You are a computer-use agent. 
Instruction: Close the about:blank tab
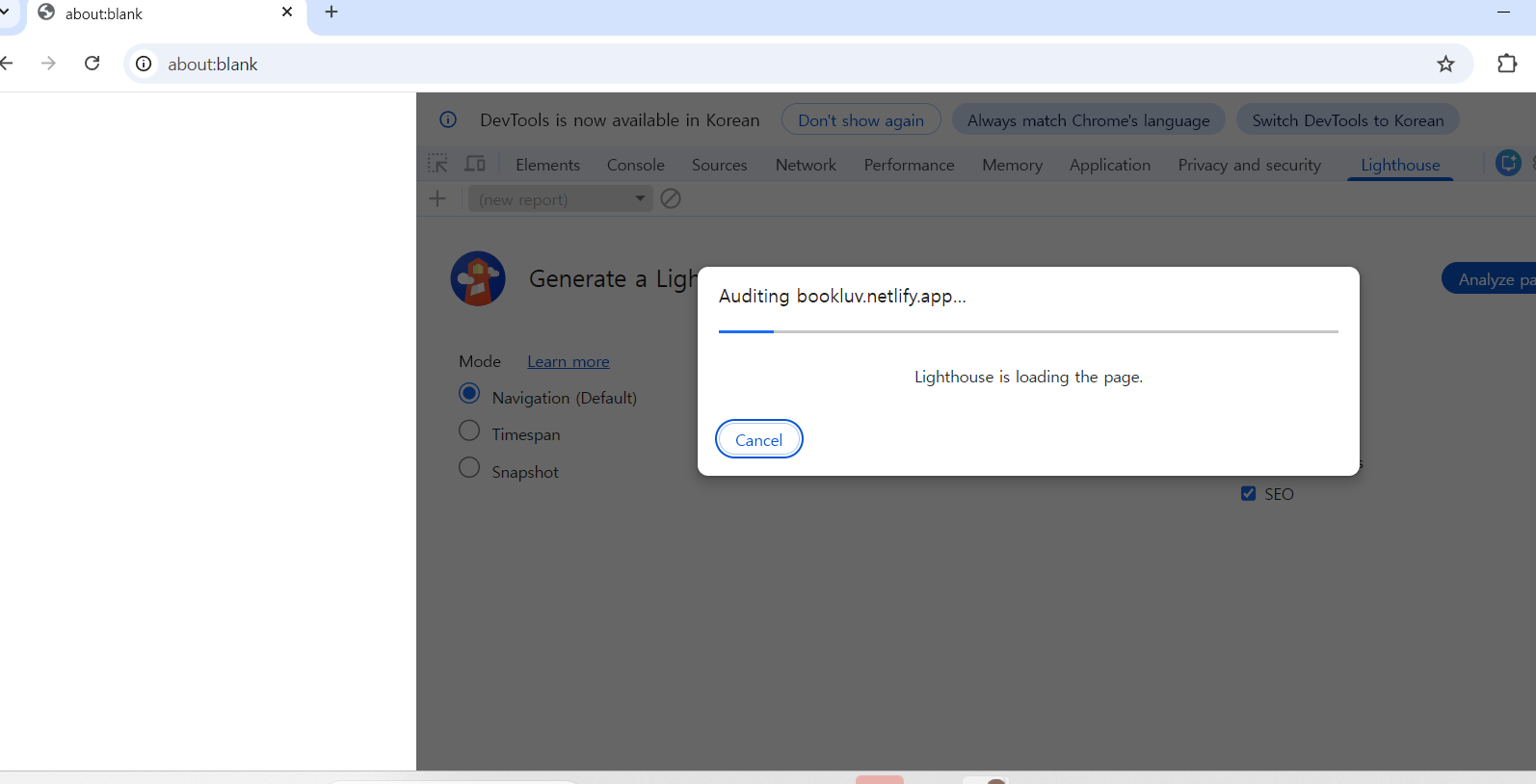(287, 13)
